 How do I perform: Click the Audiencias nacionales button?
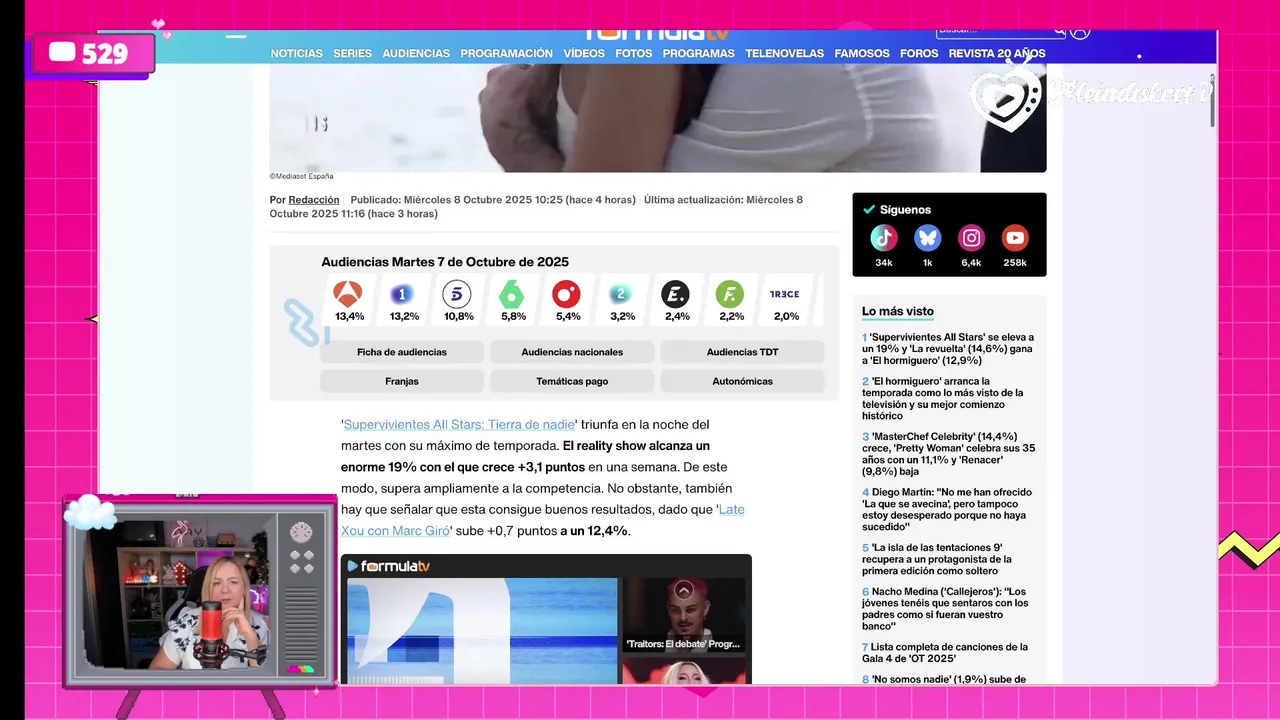point(572,352)
